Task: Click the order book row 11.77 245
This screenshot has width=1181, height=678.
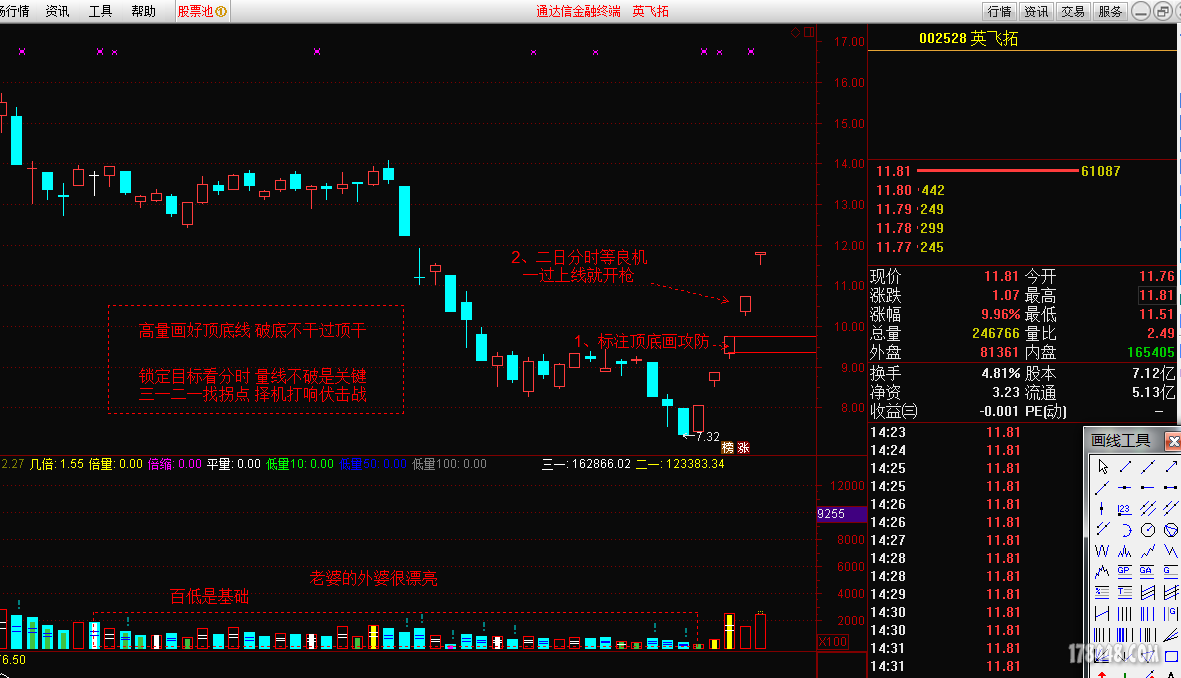Action: pos(910,247)
